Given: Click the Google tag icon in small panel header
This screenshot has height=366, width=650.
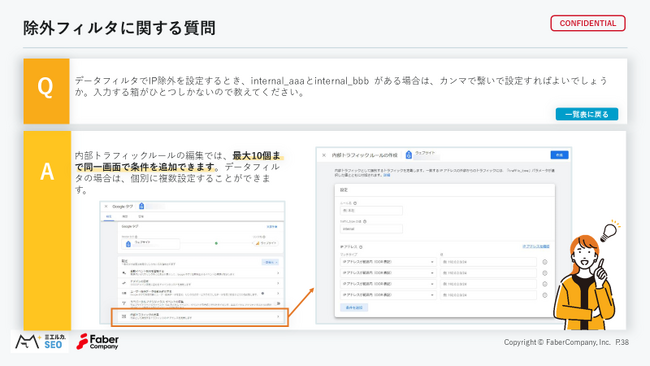Looking at the screenshot, I should [141, 206].
